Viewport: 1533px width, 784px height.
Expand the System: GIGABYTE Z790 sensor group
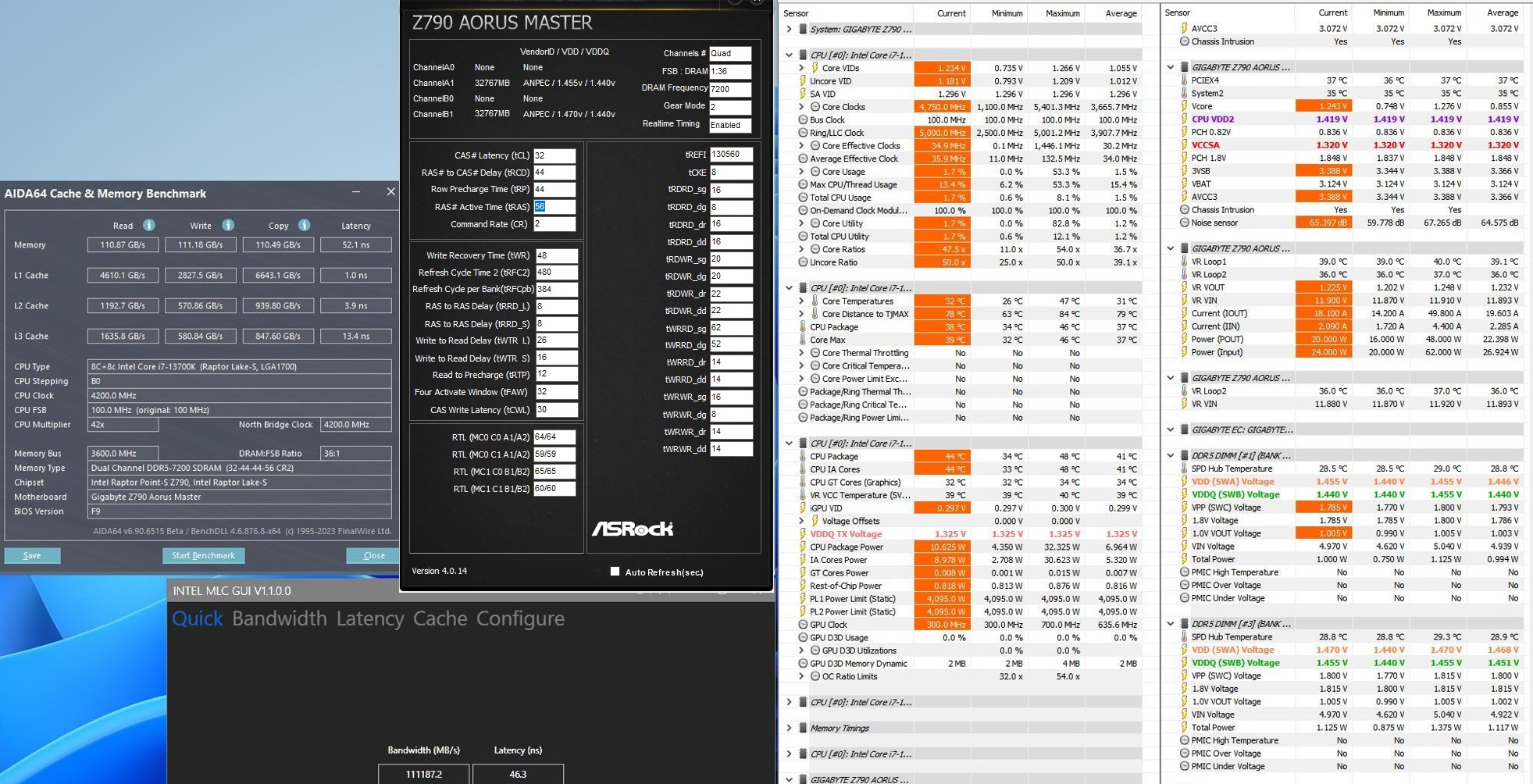pyautogui.click(x=789, y=29)
